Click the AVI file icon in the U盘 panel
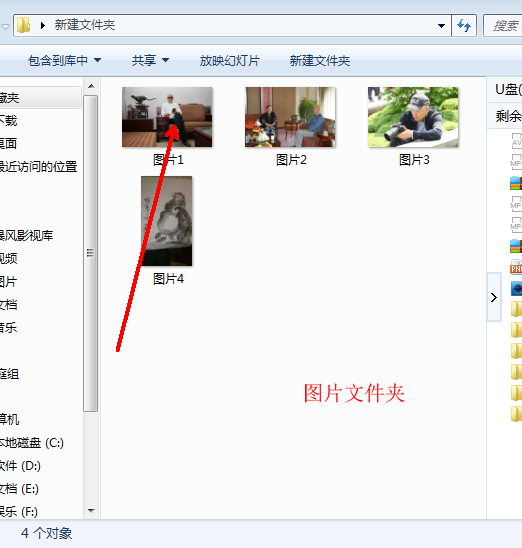Viewport: 522px width, 548px height. coord(516,140)
